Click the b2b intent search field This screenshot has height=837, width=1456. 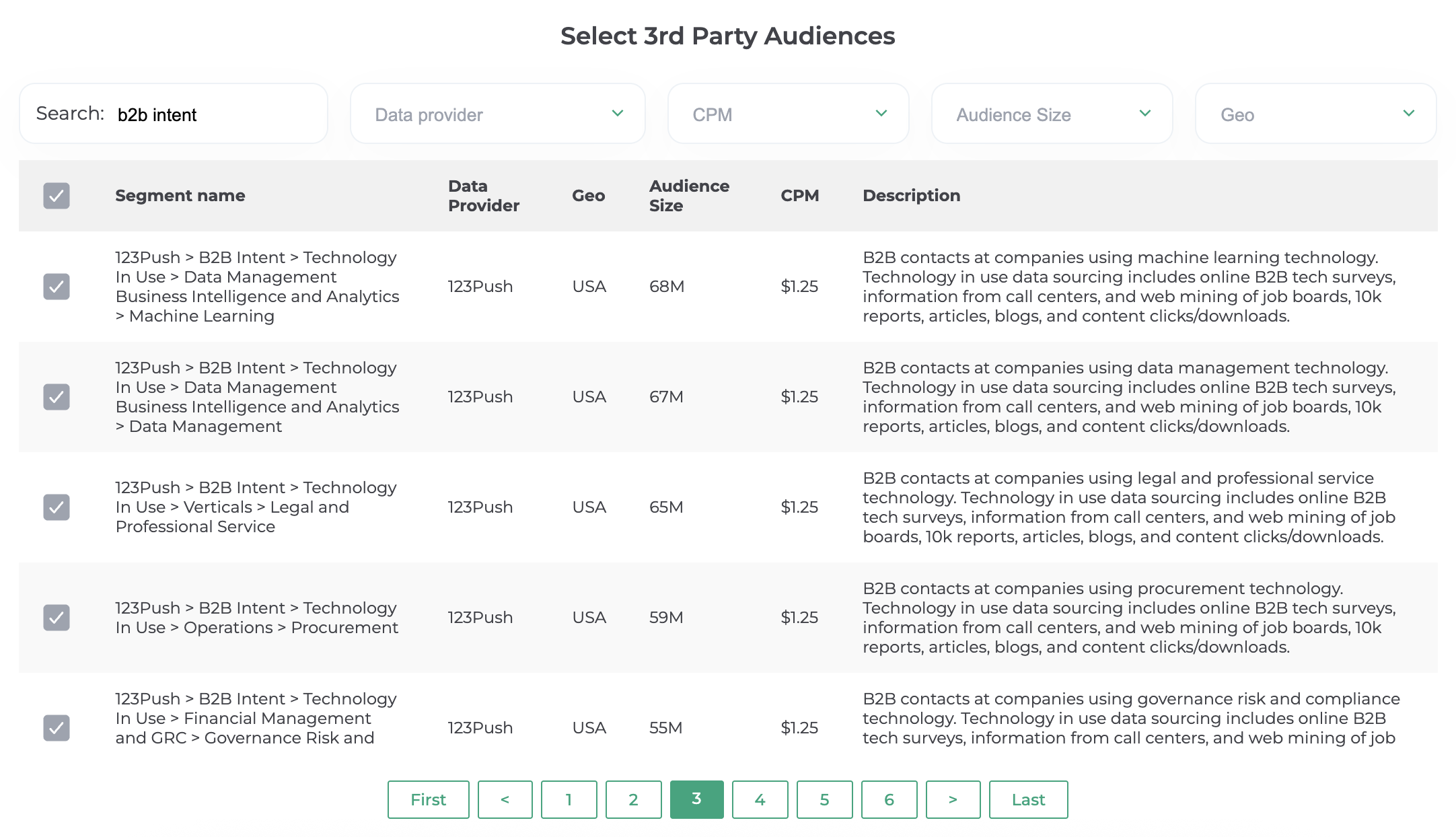click(x=215, y=114)
